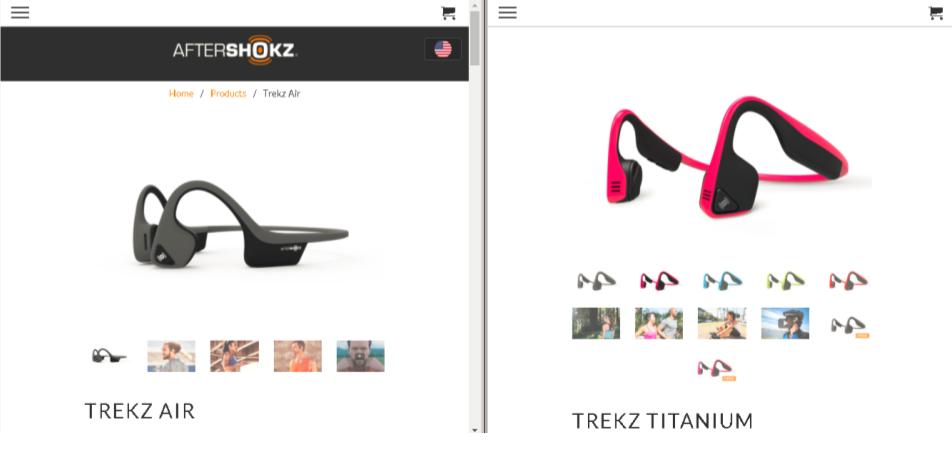Screen dimensions: 952x457
Task: Select the green Trekz Titanium color thumbnail
Action: (785, 280)
